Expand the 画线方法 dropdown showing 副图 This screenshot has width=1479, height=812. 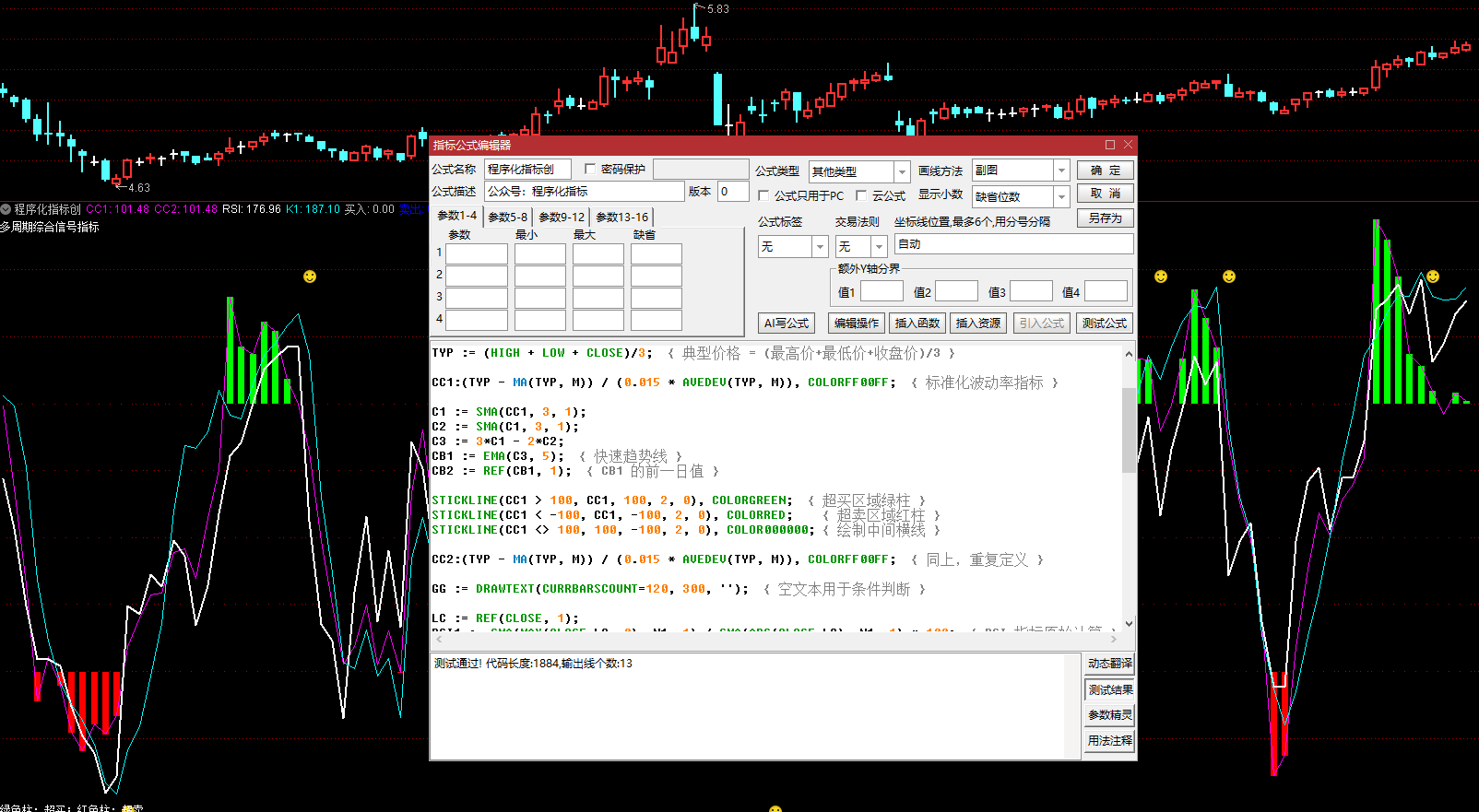coord(1061,171)
